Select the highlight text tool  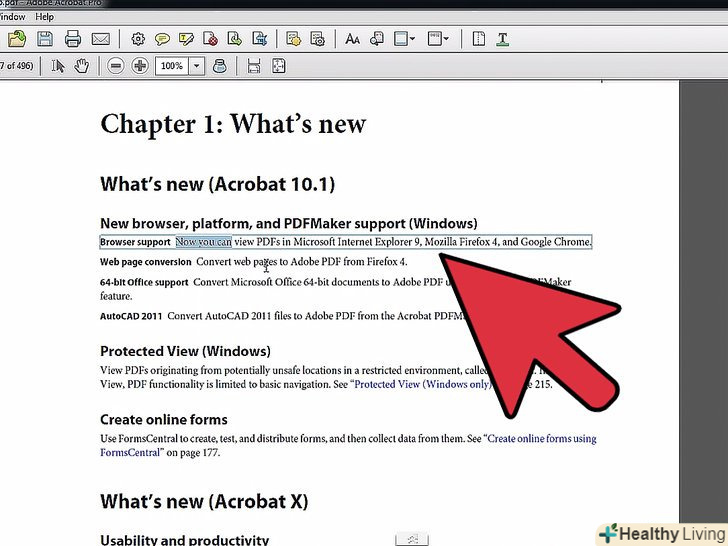[186, 39]
